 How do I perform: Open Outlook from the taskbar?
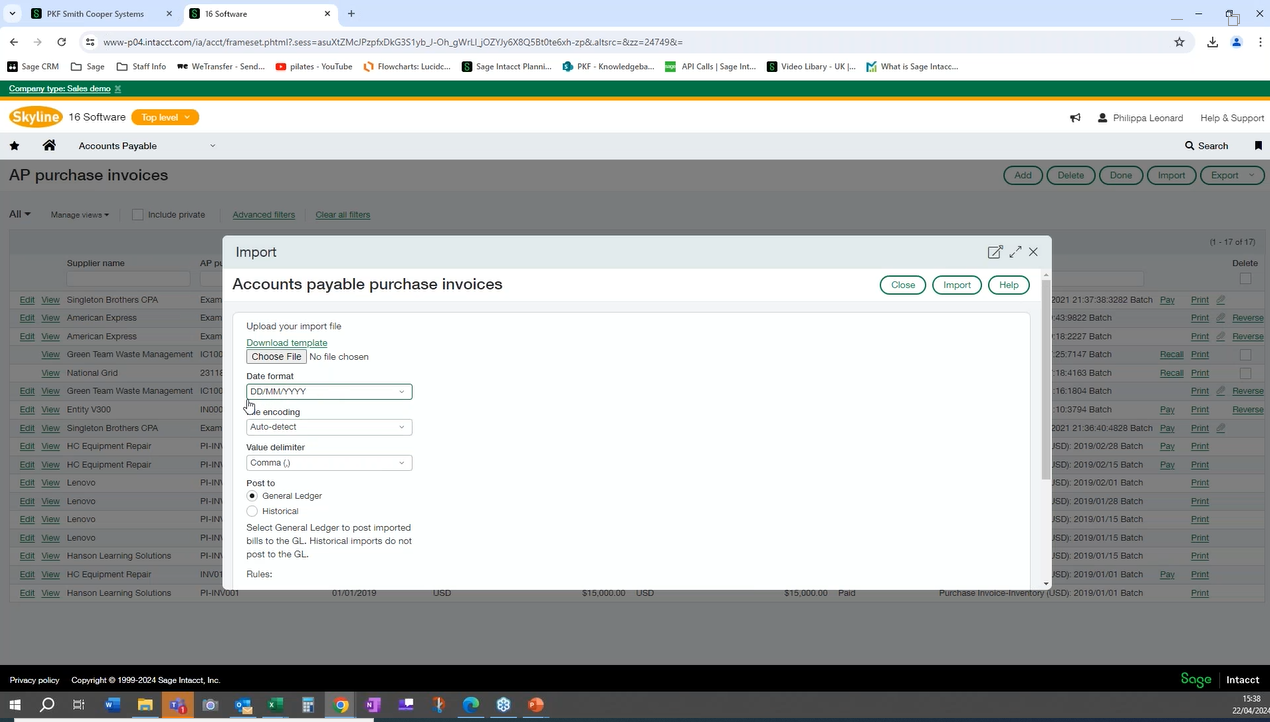click(x=243, y=705)
